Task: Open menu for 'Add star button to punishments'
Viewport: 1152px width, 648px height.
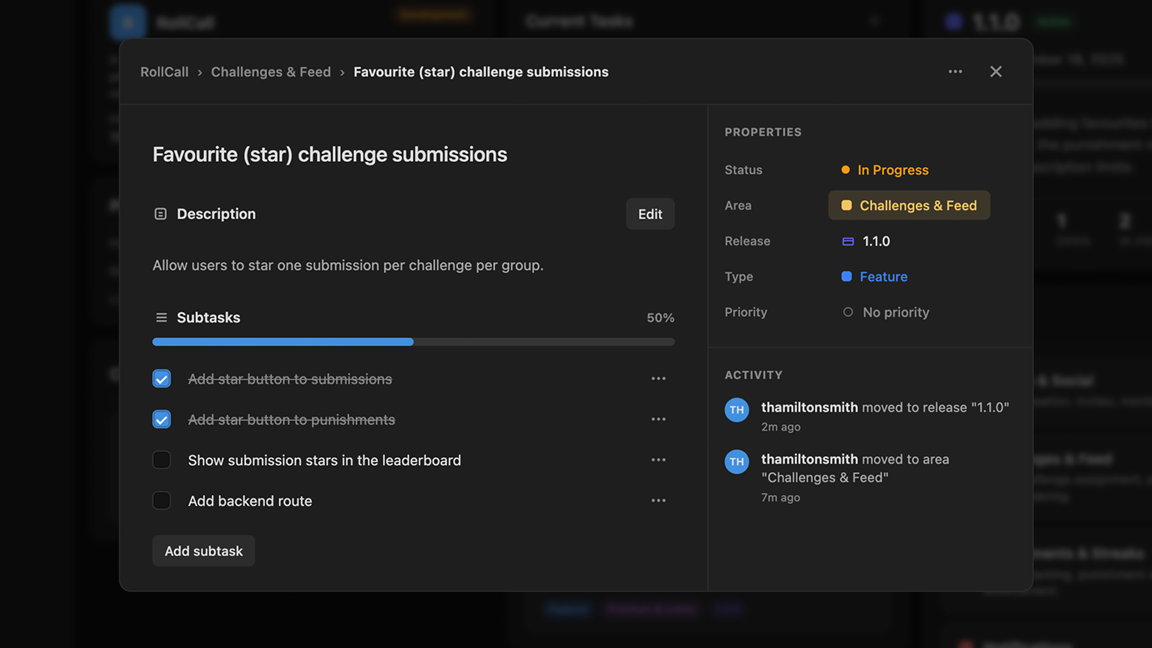Action: [658, 419]
